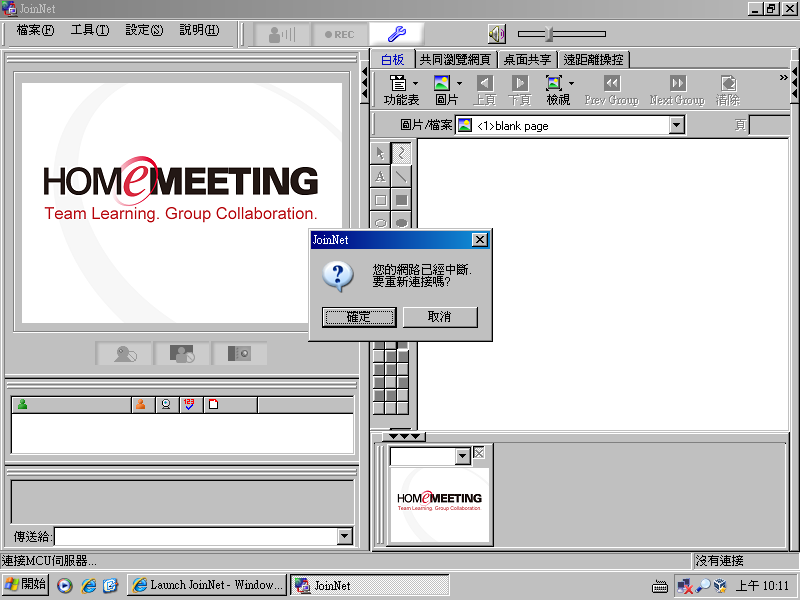The image size is (800, 600).
Task: Click the 連接MCU伺服器... status bar text
Action: tap(49, 561)
